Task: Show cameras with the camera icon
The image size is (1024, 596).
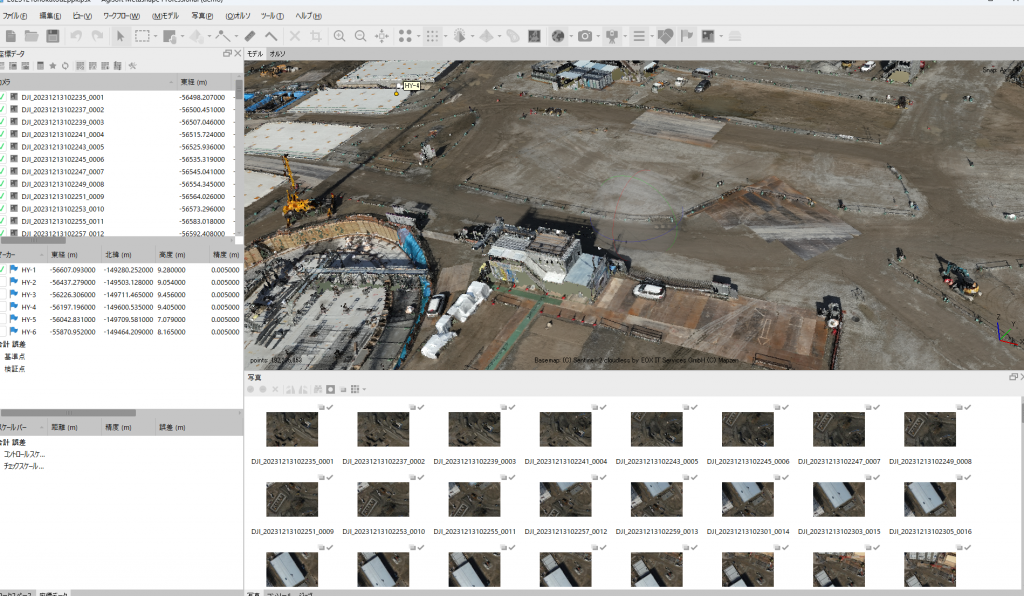Action: pyautogui.click(x=585, y=37)
